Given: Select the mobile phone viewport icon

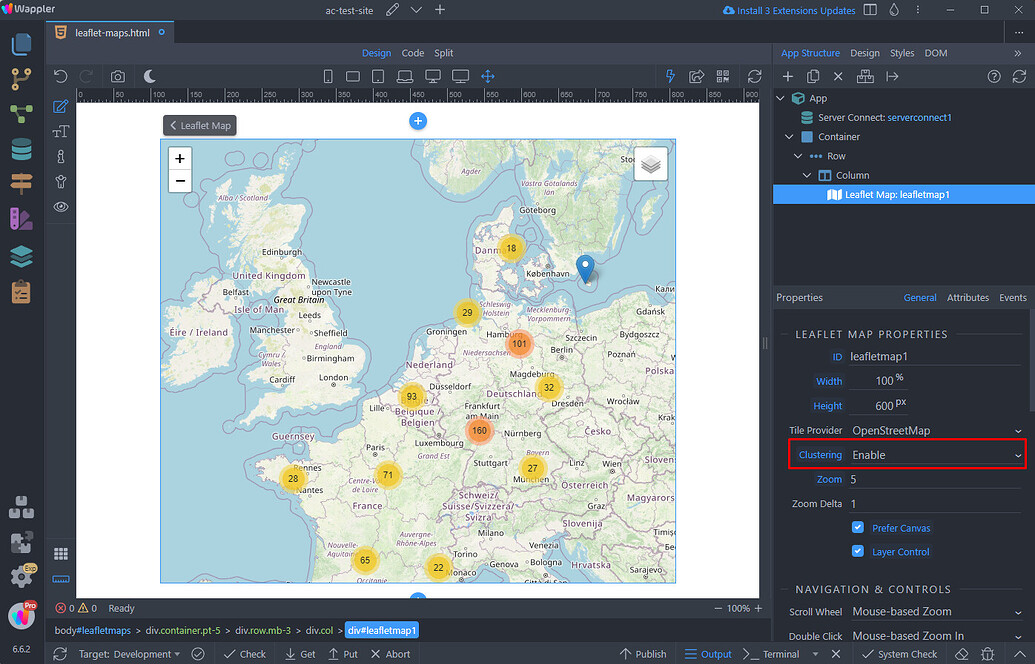Looking at the screenshot, I should (328, 75).
